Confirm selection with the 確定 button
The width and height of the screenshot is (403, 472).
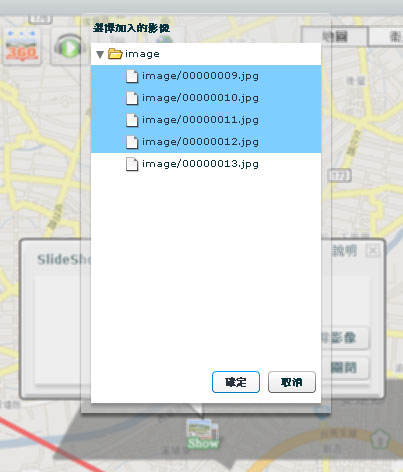tap(236, 382)
